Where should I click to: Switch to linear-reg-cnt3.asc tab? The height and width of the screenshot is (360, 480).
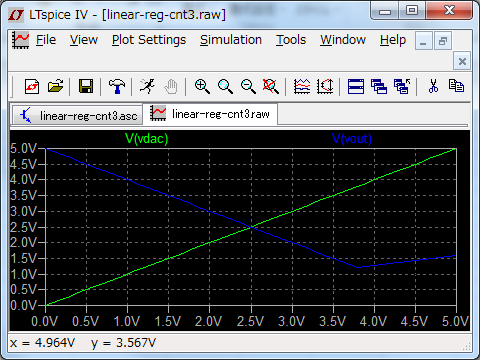click(x=78, y=115)
